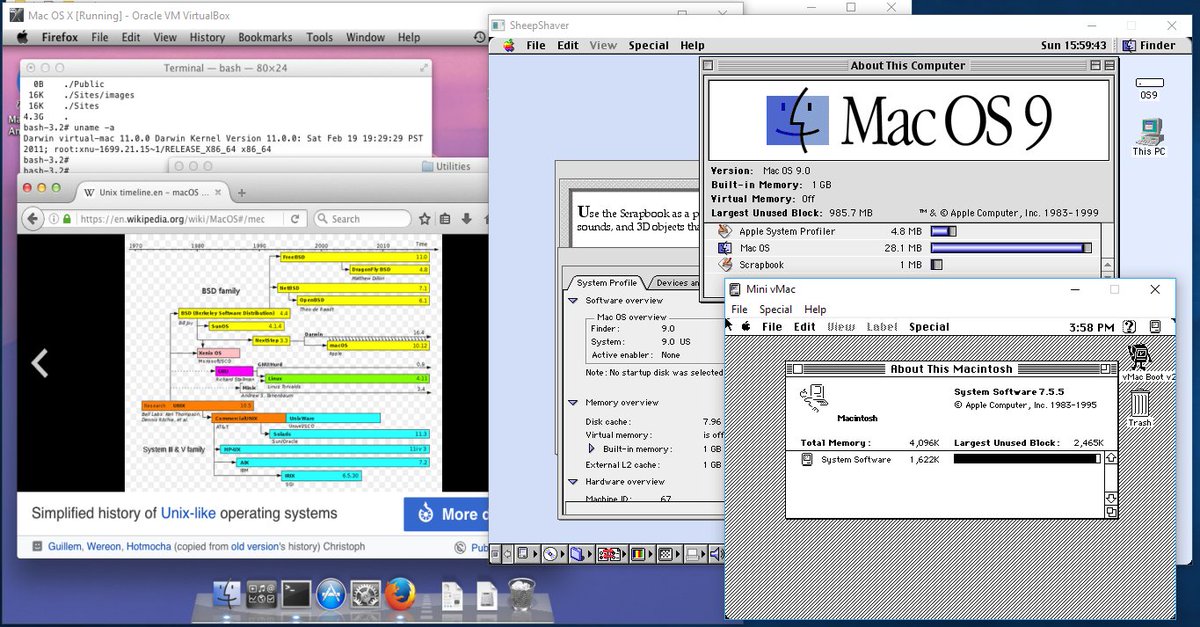The height and width of the screenshot is (627, 1200).
Task: Open the Mini vMac window's Help menu
Action: (x=815, y=309)
